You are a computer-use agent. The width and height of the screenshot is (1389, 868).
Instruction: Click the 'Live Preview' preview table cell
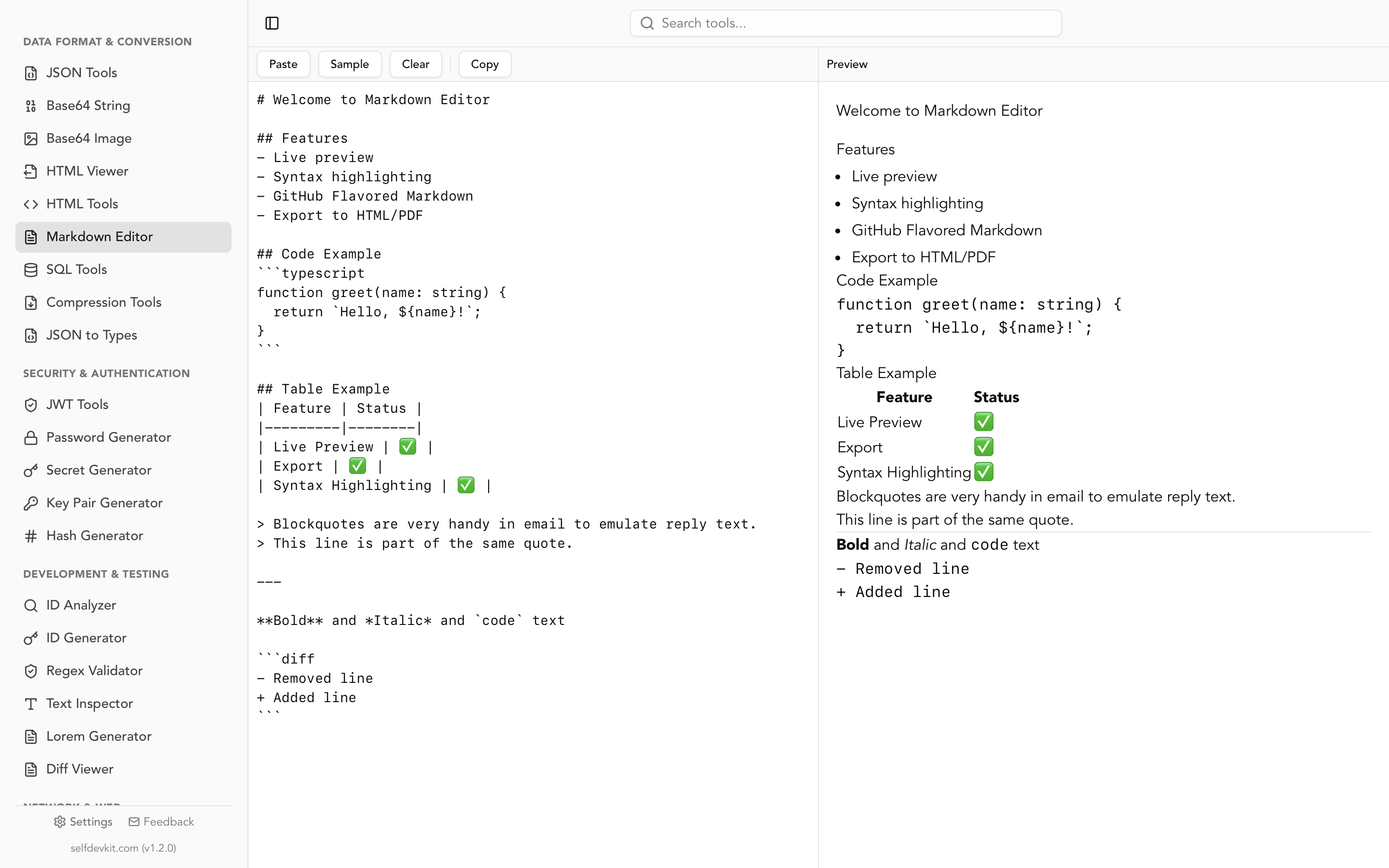click(x=879, y=422)
